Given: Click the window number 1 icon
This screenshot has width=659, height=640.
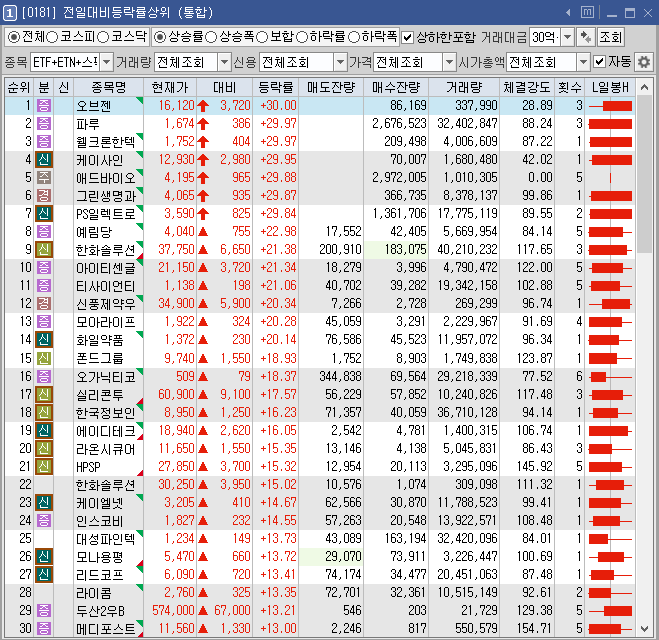Looking at the screenshot, I should 10,13.
